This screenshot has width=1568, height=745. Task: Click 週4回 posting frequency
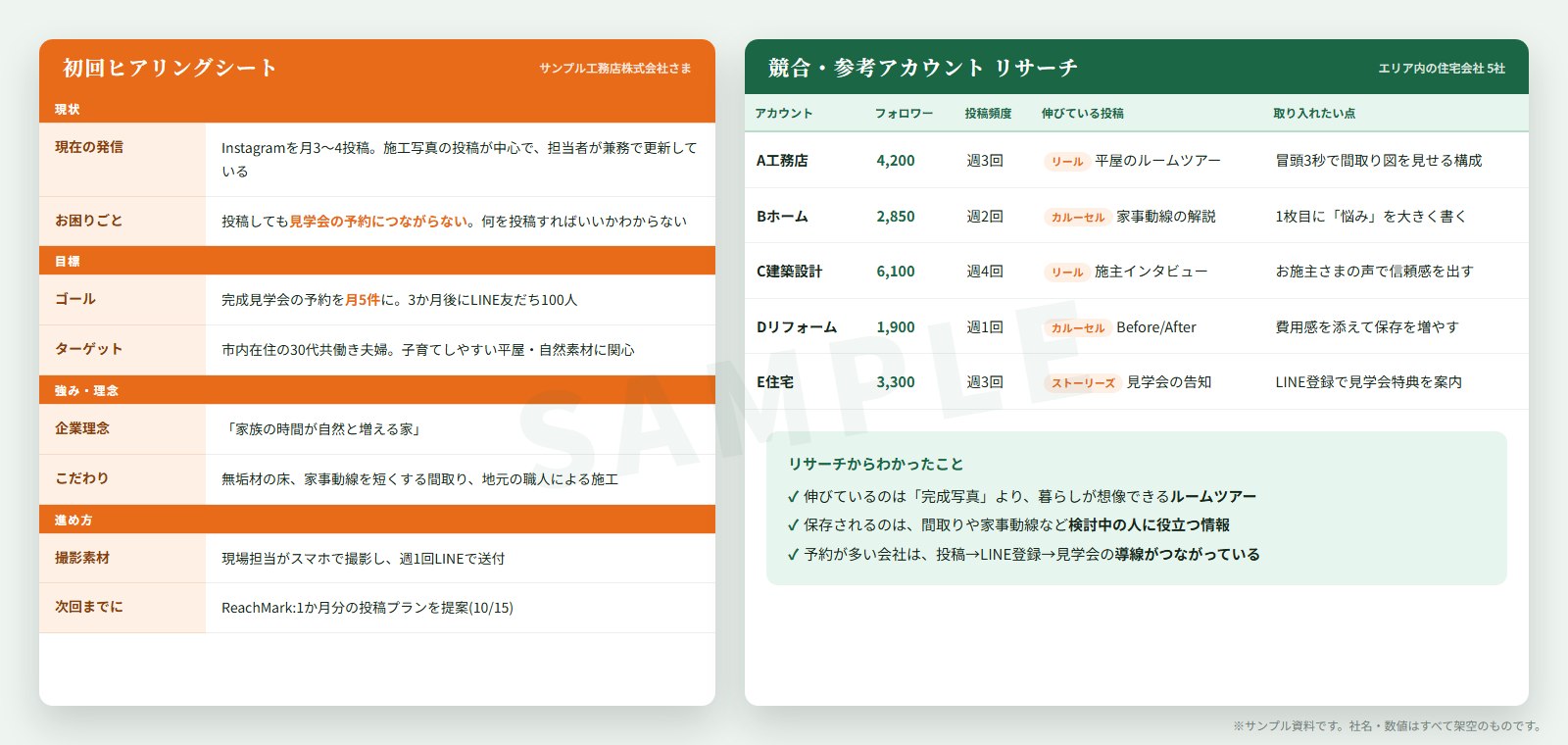[x=985, y=272]
